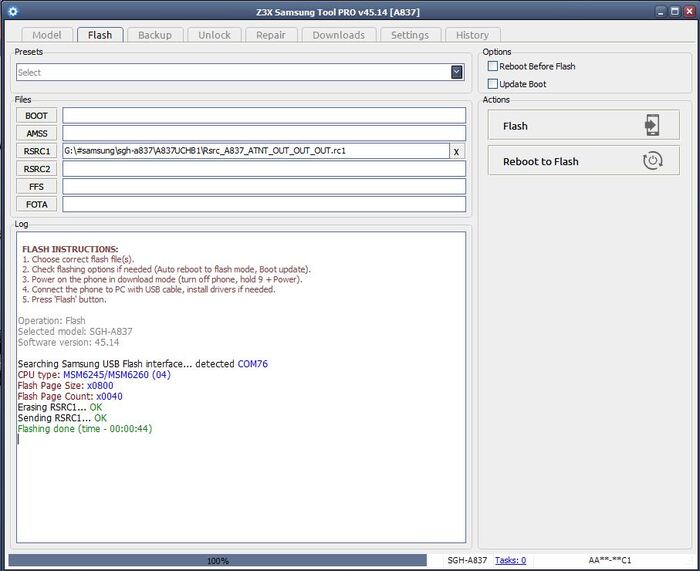Click the RSRC1 path field with Rsrc_A837 file
The image size is (700, 571).
click(x=256, y=151)
